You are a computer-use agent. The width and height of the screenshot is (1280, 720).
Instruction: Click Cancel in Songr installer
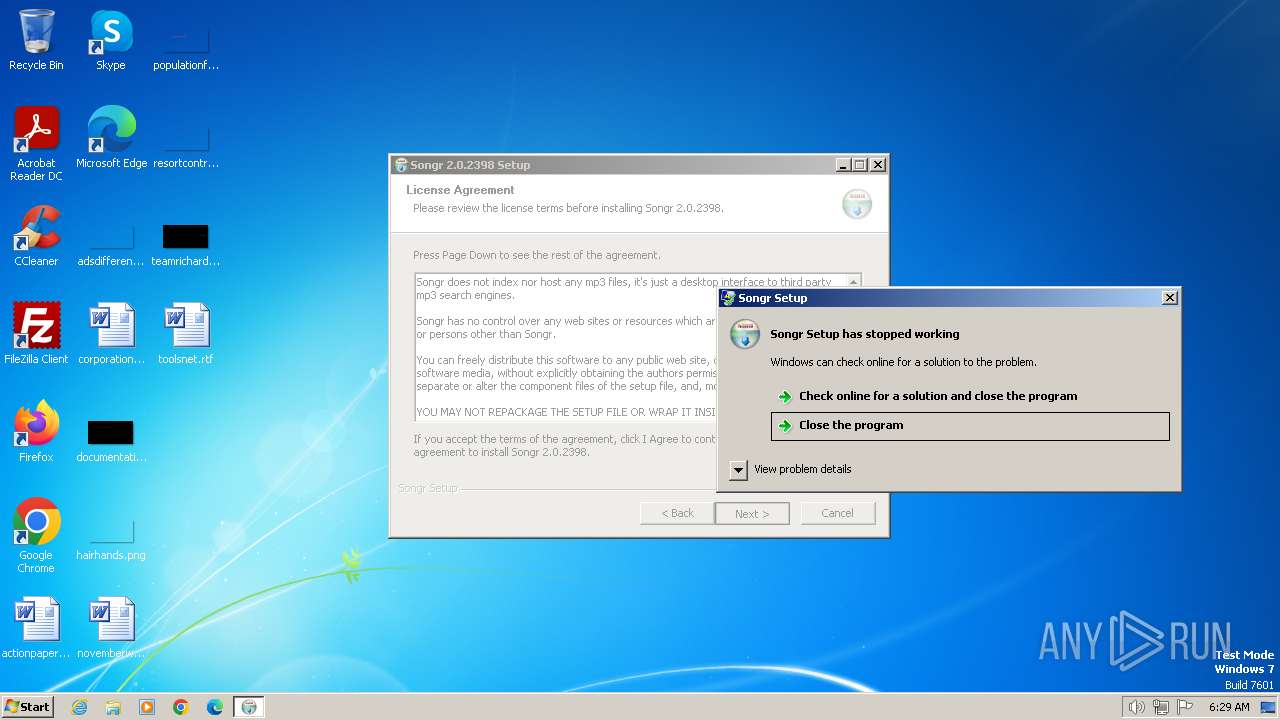click(x=838, y=513)
